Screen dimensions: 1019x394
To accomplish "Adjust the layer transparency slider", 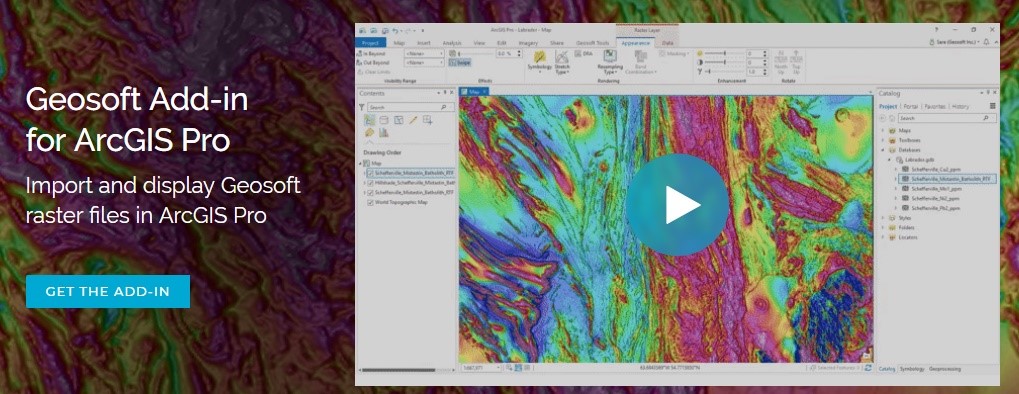I will [476, 53].
